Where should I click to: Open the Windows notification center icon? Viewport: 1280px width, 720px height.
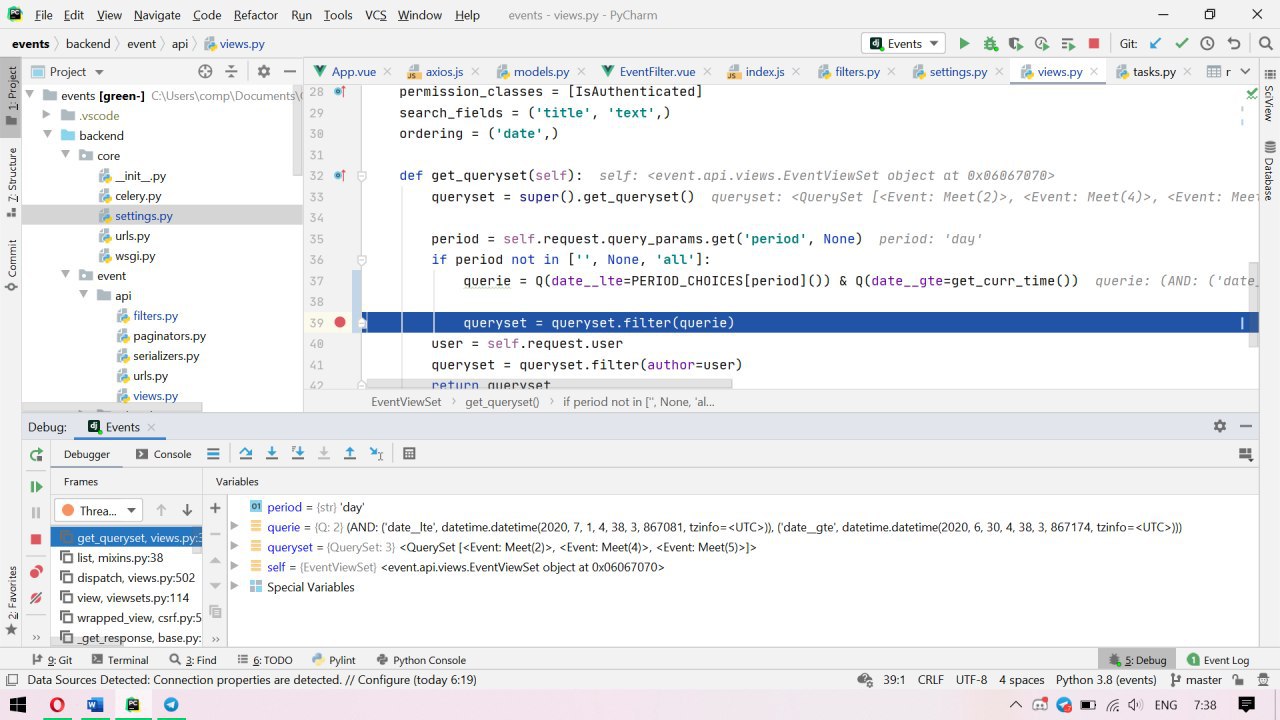(x=1246, y=704)
